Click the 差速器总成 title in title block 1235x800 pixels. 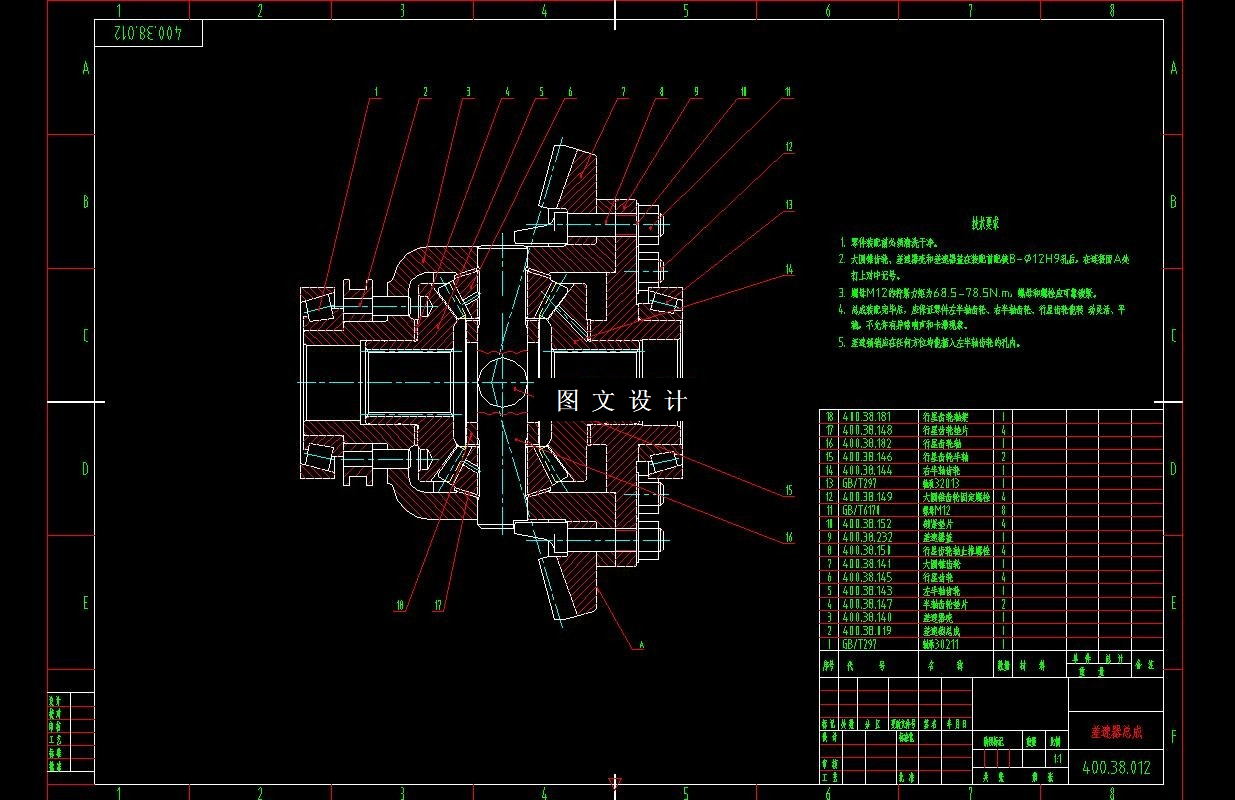(1115, 733)
